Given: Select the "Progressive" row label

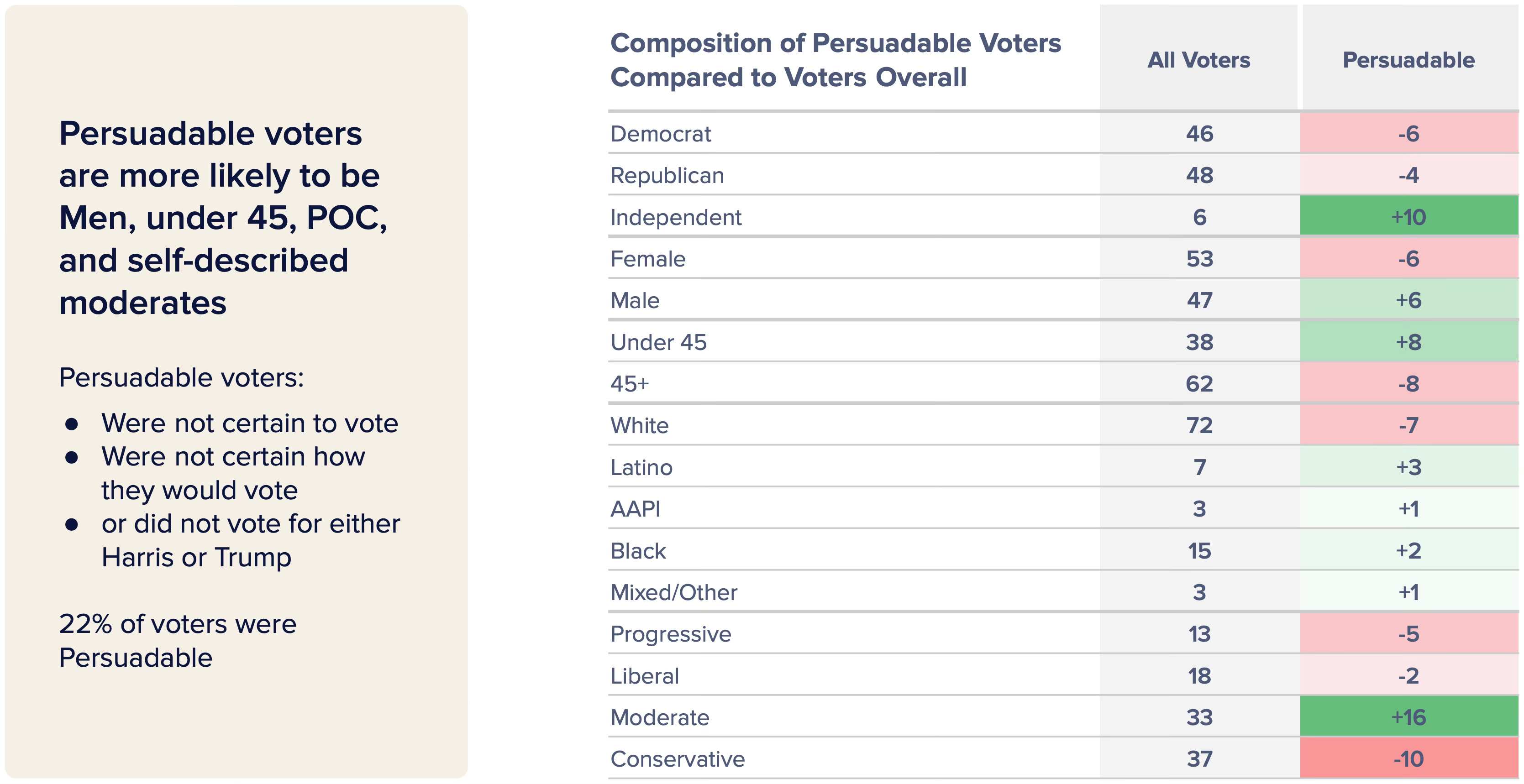Looking at the screenshot, I should (670, 634).
